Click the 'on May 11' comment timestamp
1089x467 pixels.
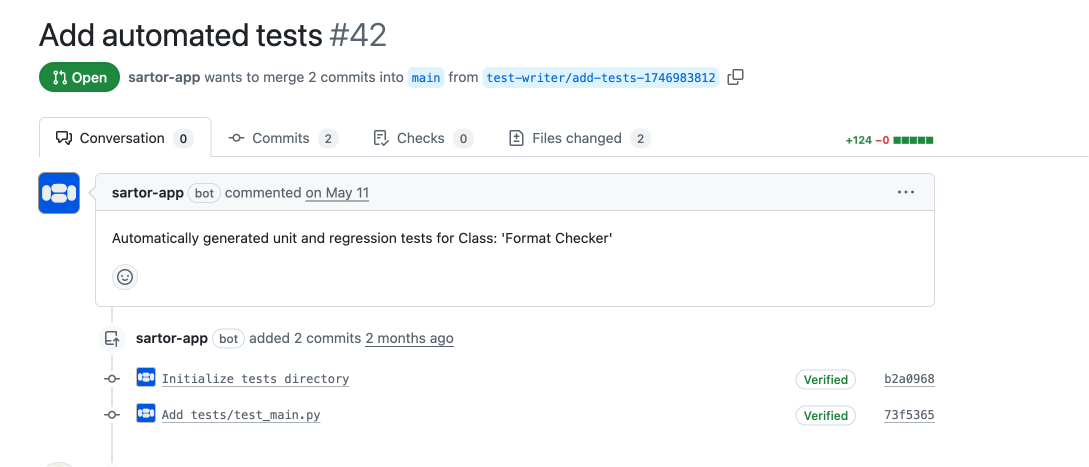coord(337,193)
